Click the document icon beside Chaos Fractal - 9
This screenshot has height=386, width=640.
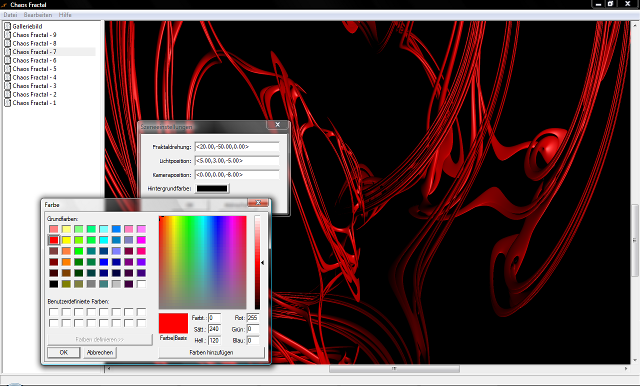point(7,35)
